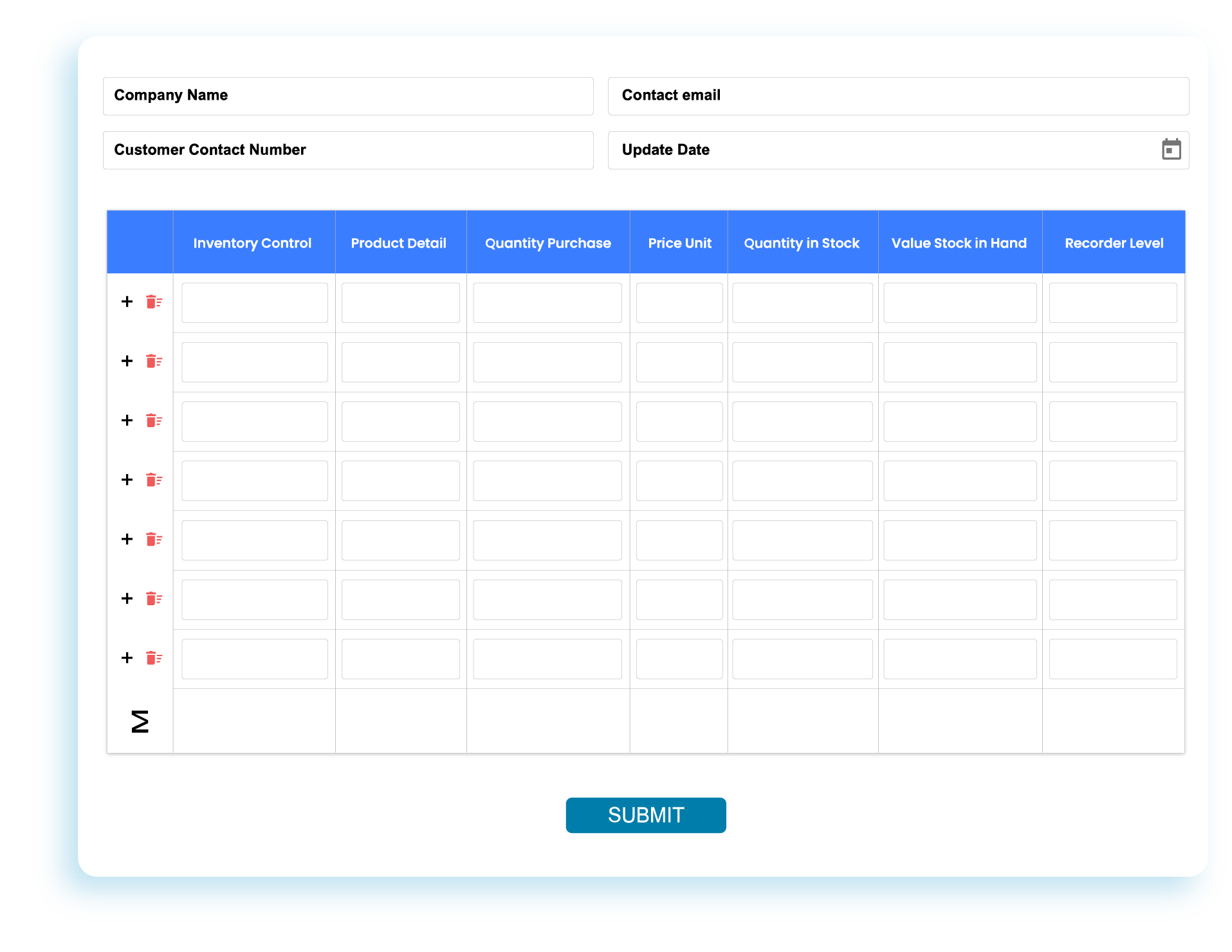Open the Update Date calendar picker
1232x952 pixels.
point(1171,149)
